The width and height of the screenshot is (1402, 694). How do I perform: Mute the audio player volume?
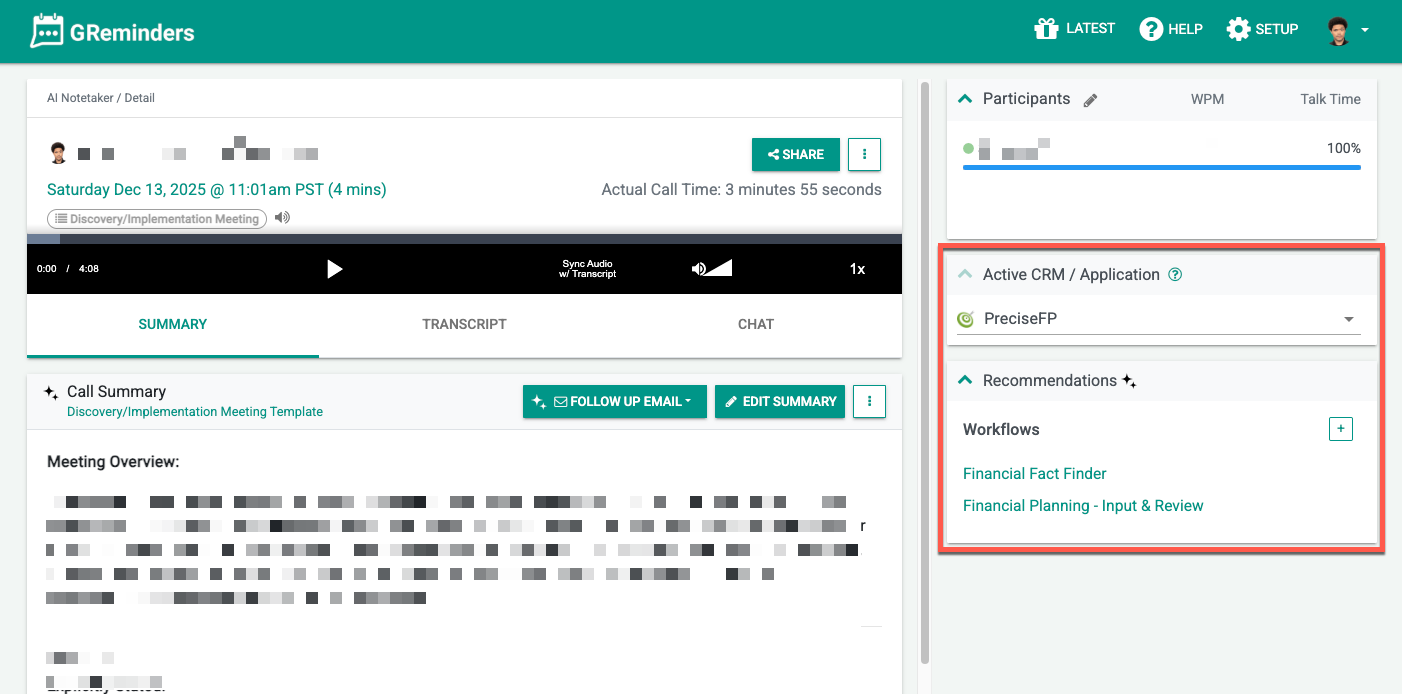tap(699, 269)
